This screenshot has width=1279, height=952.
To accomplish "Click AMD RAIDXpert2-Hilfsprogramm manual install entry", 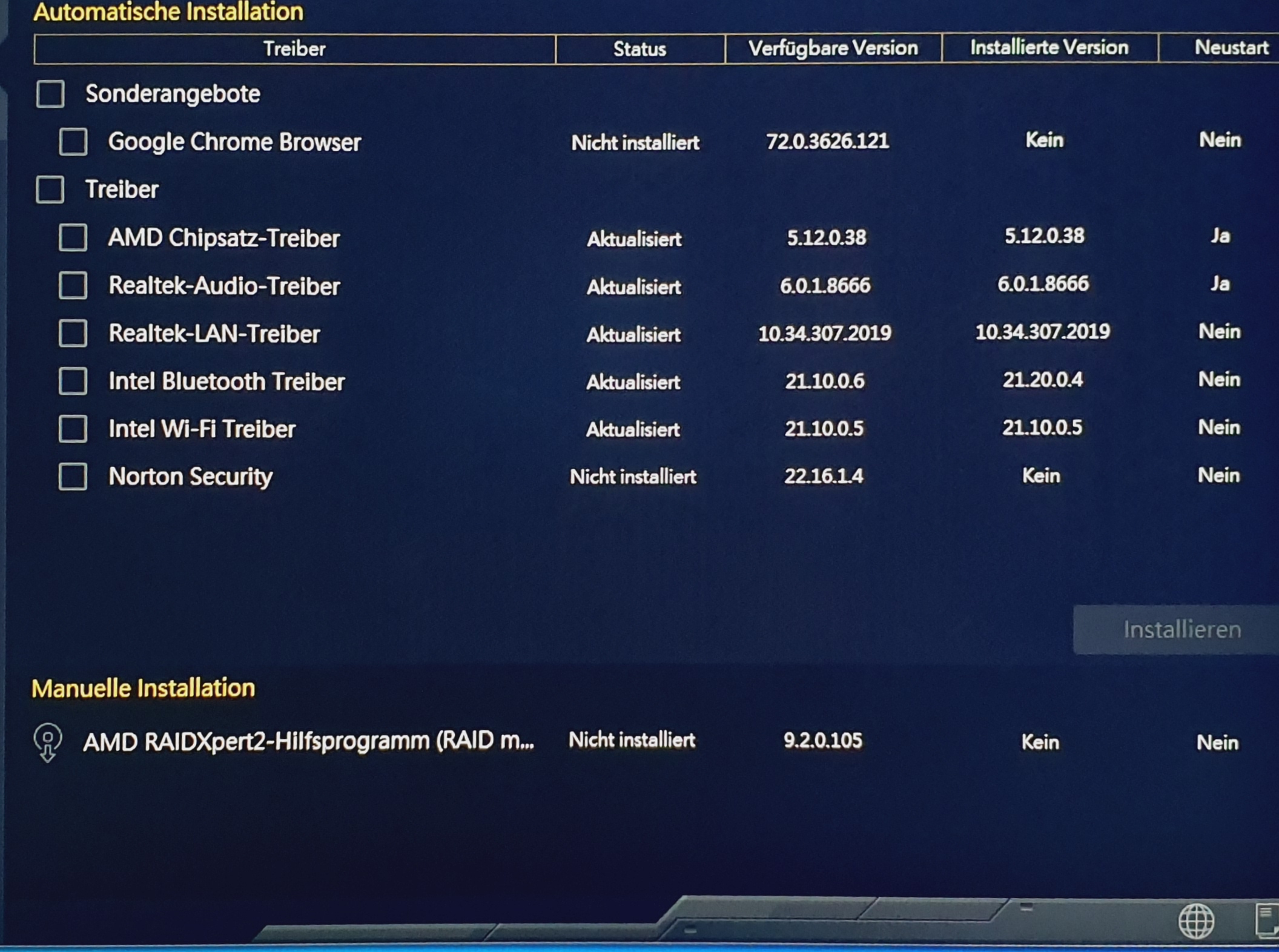I will click(308, 741).
